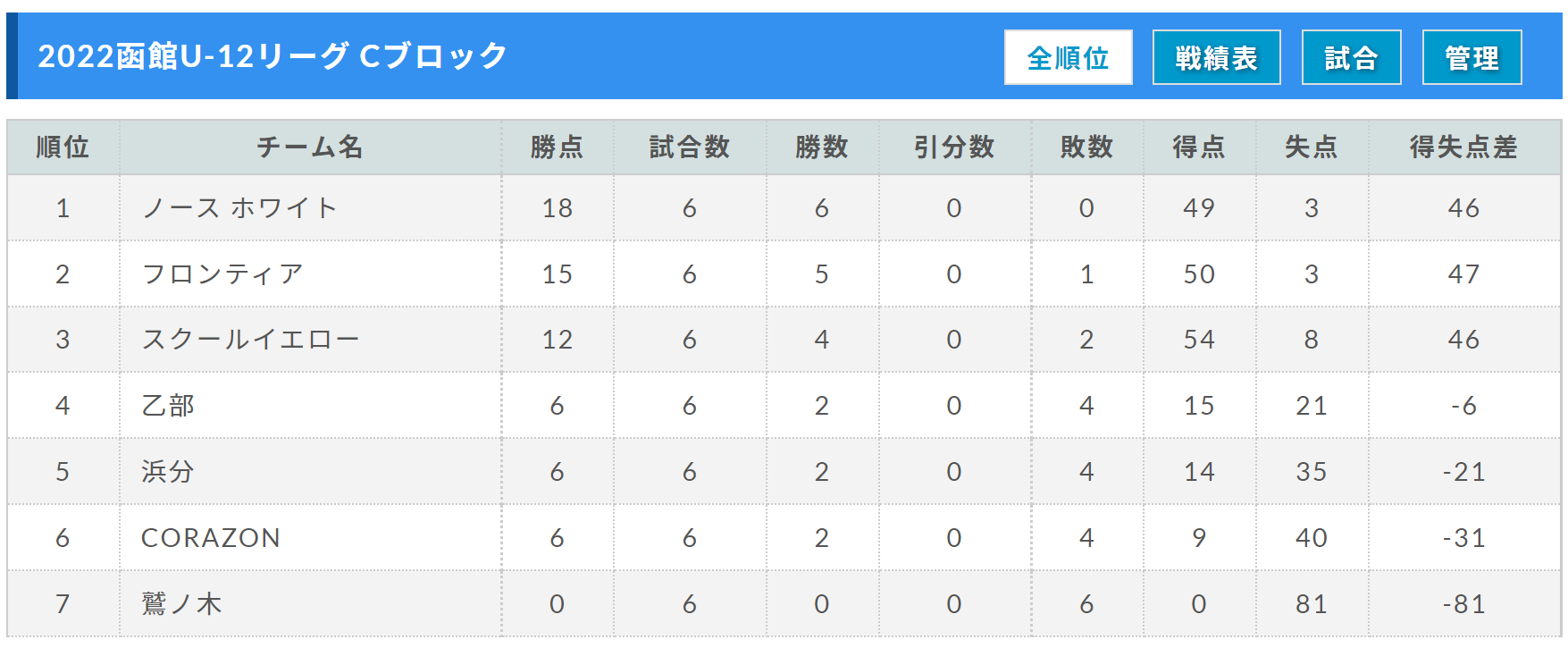Select team ノース ホワイト

coord(239,208)
